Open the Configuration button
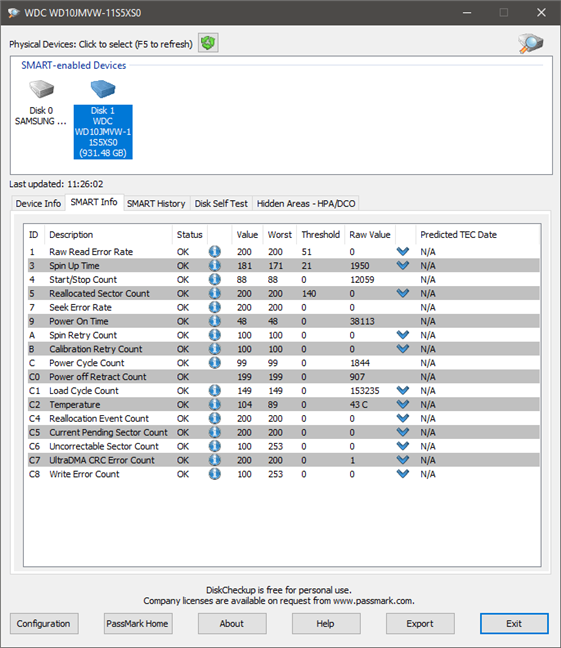The height and width of the screenshot is (648, 561). pos(44,623)
